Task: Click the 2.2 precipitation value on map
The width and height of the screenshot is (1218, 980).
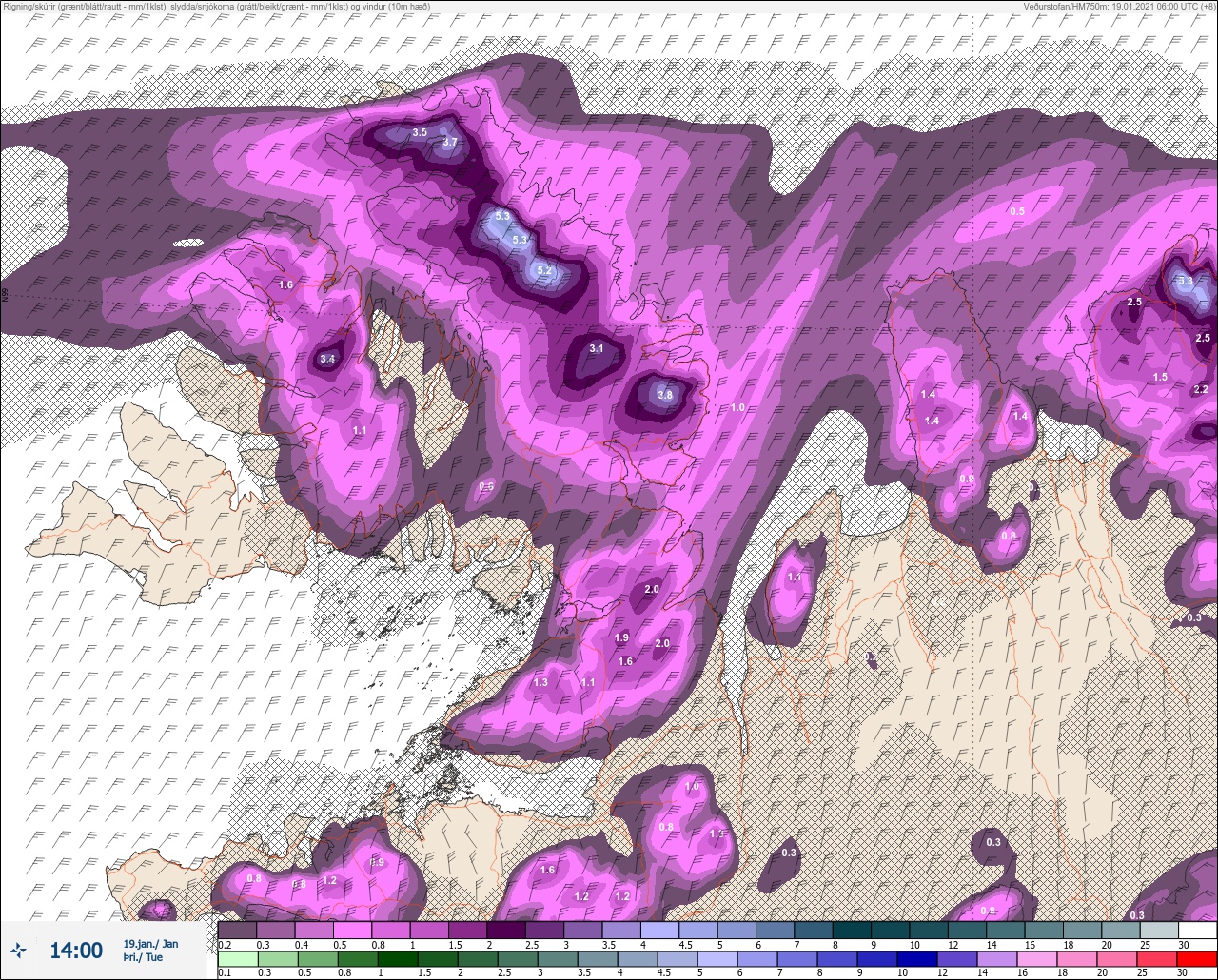Action: (x=1201, y=389)
